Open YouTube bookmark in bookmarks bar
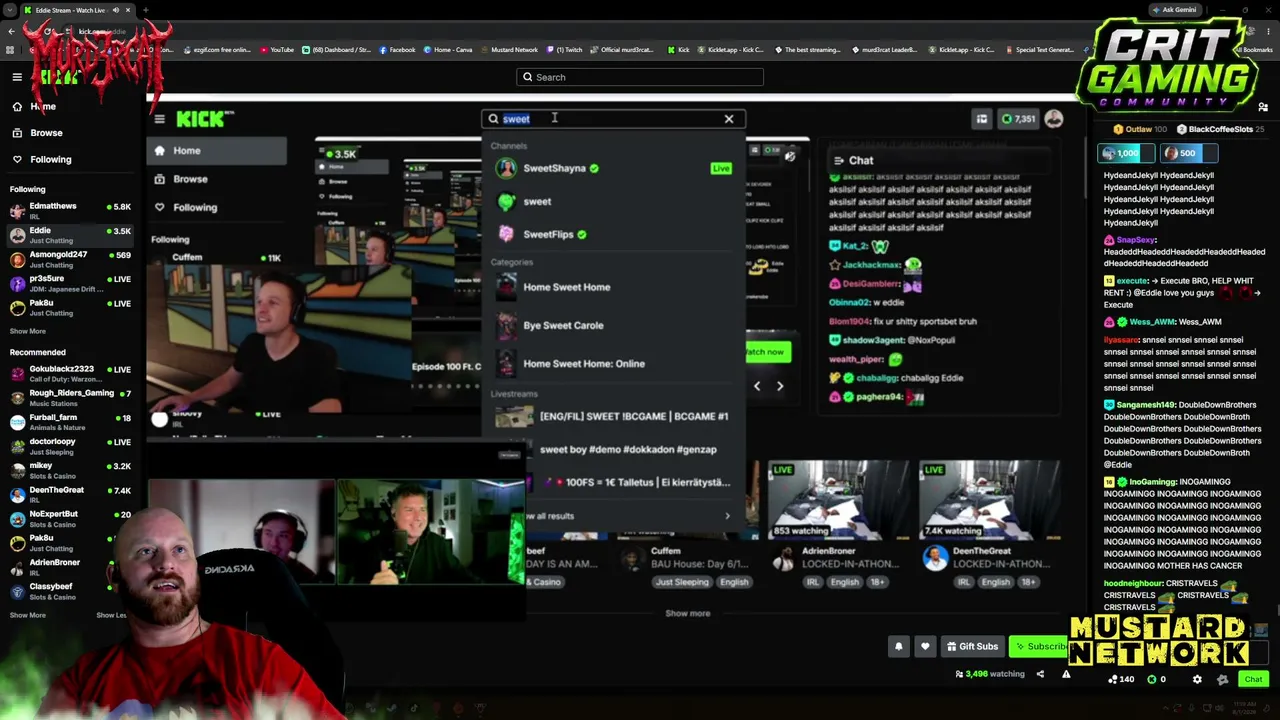The width and height of the screenshot is (1280, 720). pyautogui.click(x=277, y=49)
